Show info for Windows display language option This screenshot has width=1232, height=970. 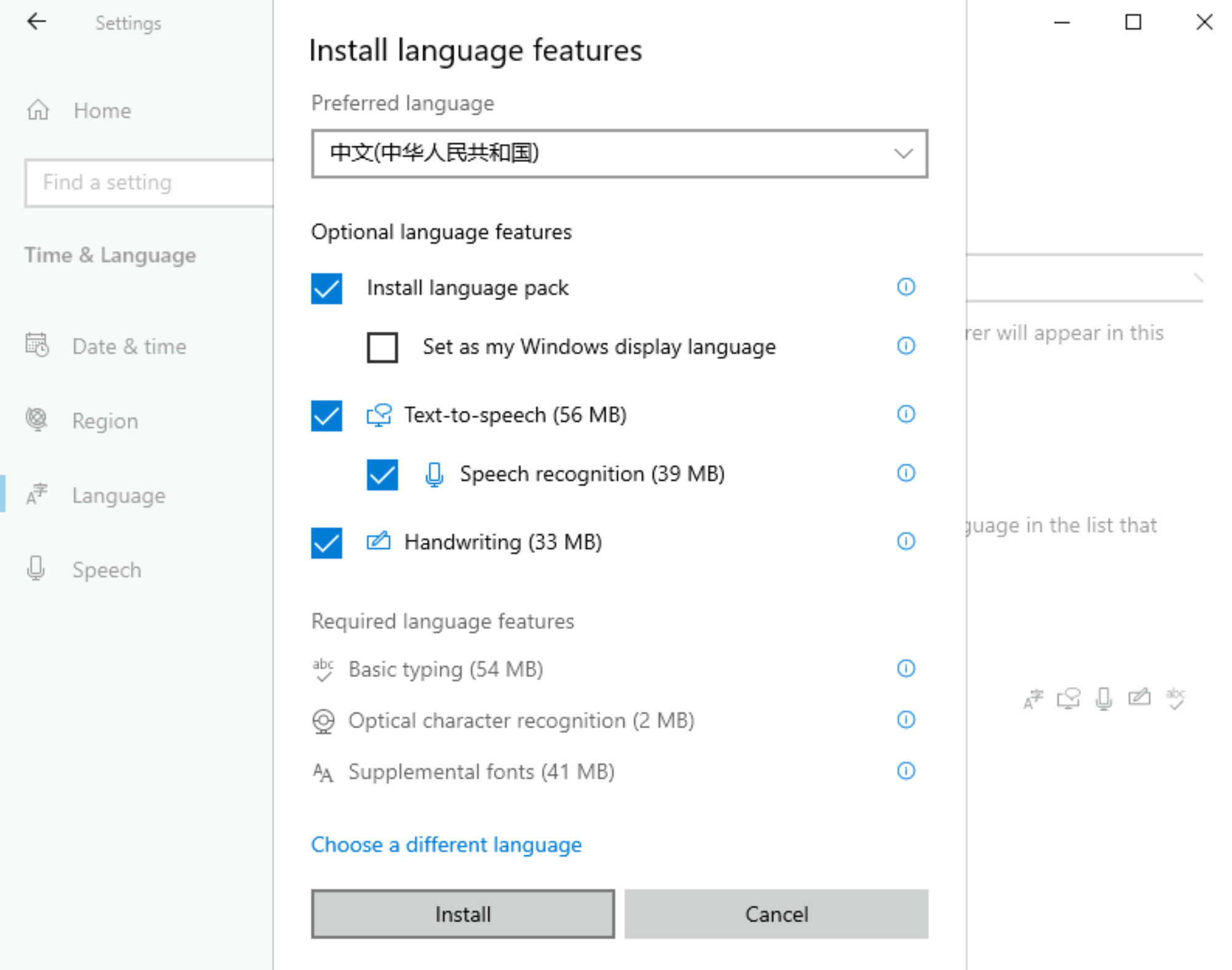pyautogui.click(x=906, y=346)
